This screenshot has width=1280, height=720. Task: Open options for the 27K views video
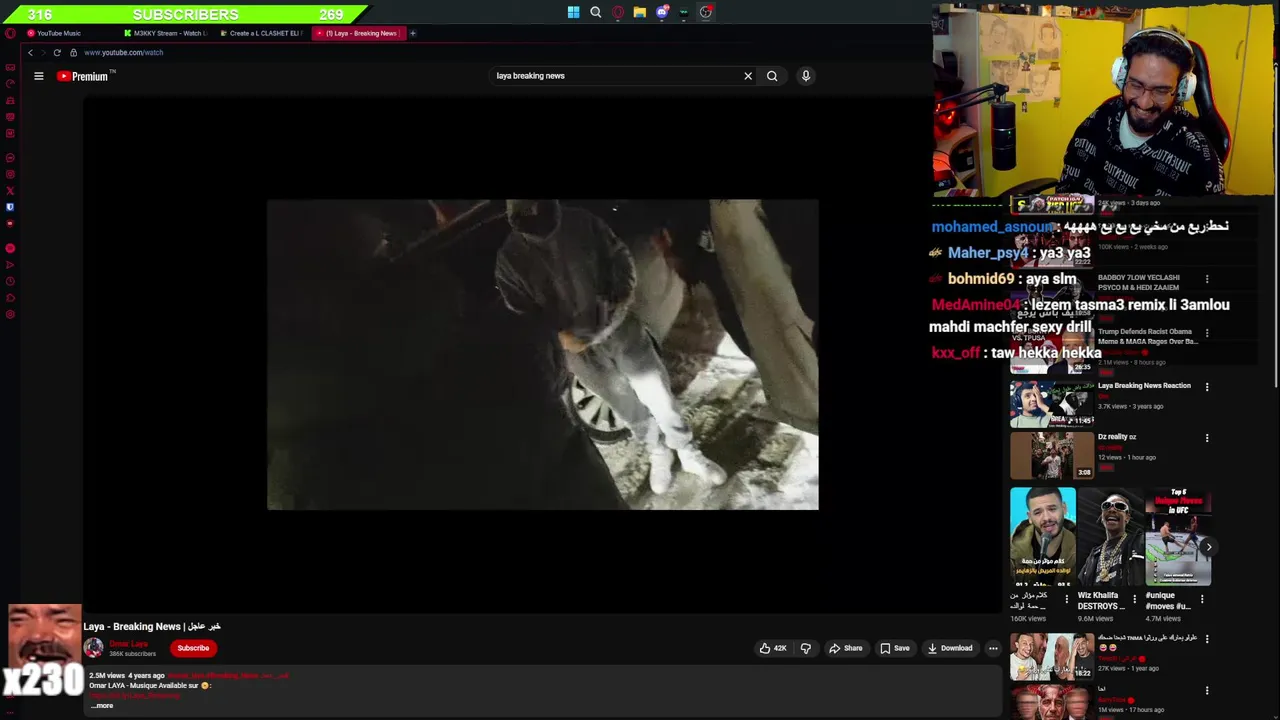point(1207,639)
